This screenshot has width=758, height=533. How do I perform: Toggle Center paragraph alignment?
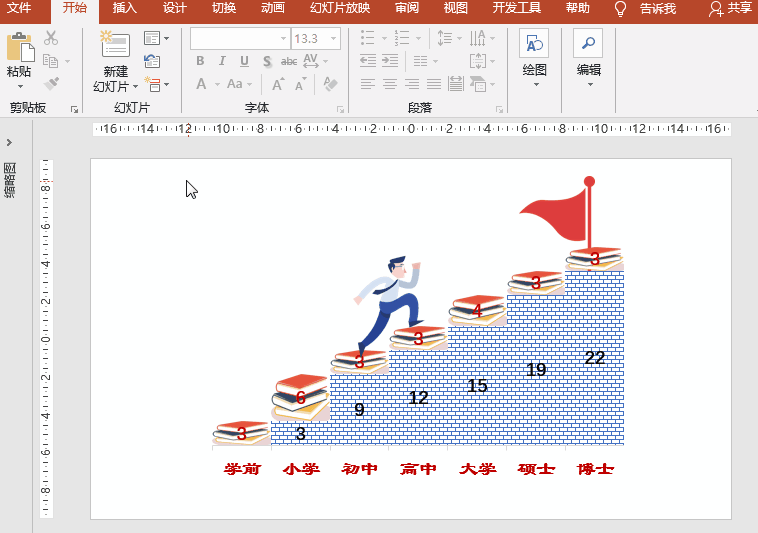point(390,84)
